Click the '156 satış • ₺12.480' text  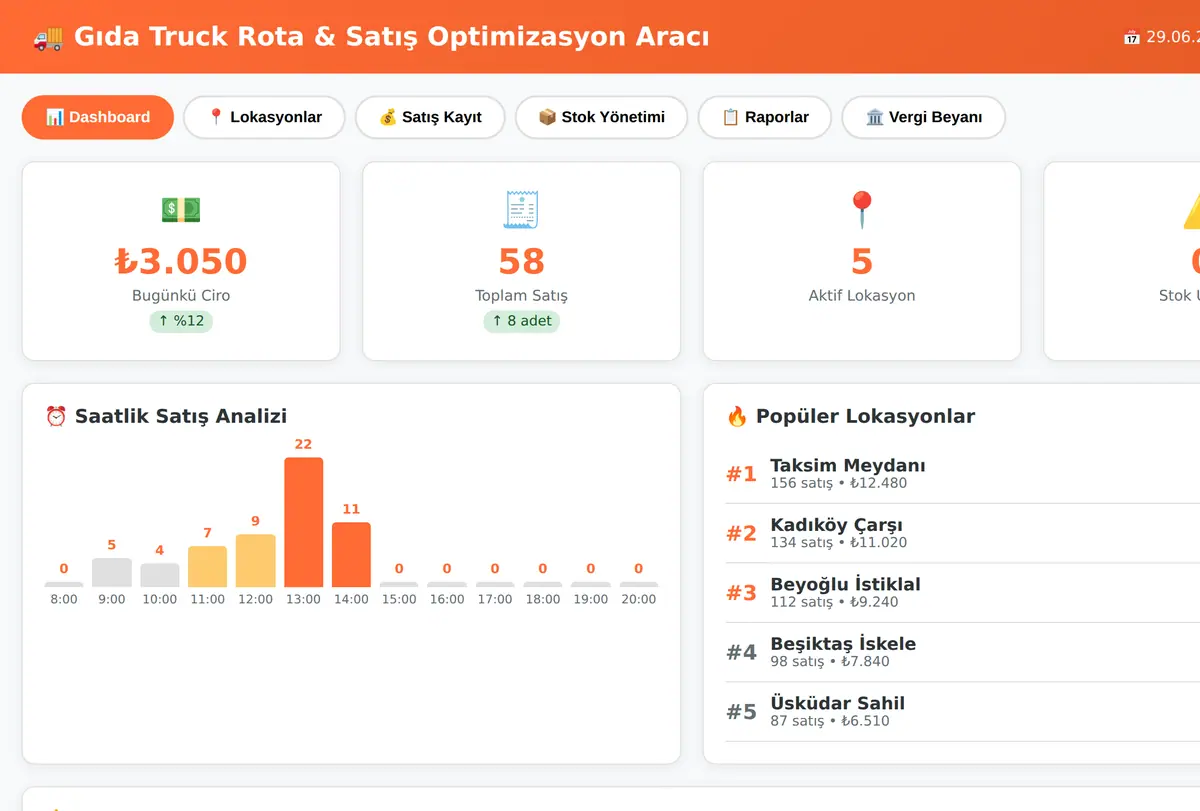point(839,483)
